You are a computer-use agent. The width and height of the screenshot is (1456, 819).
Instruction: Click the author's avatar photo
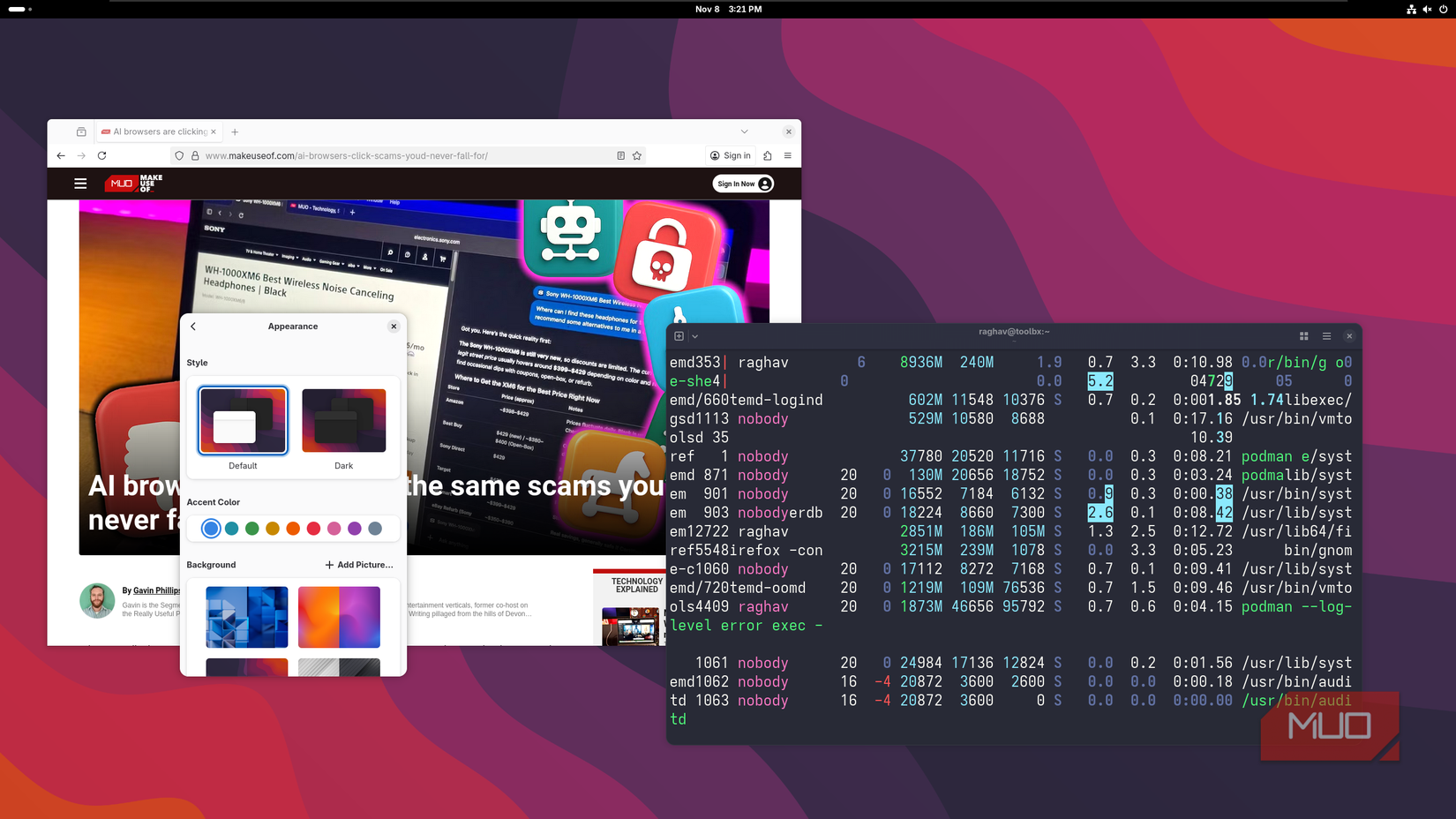click(97, 601)
